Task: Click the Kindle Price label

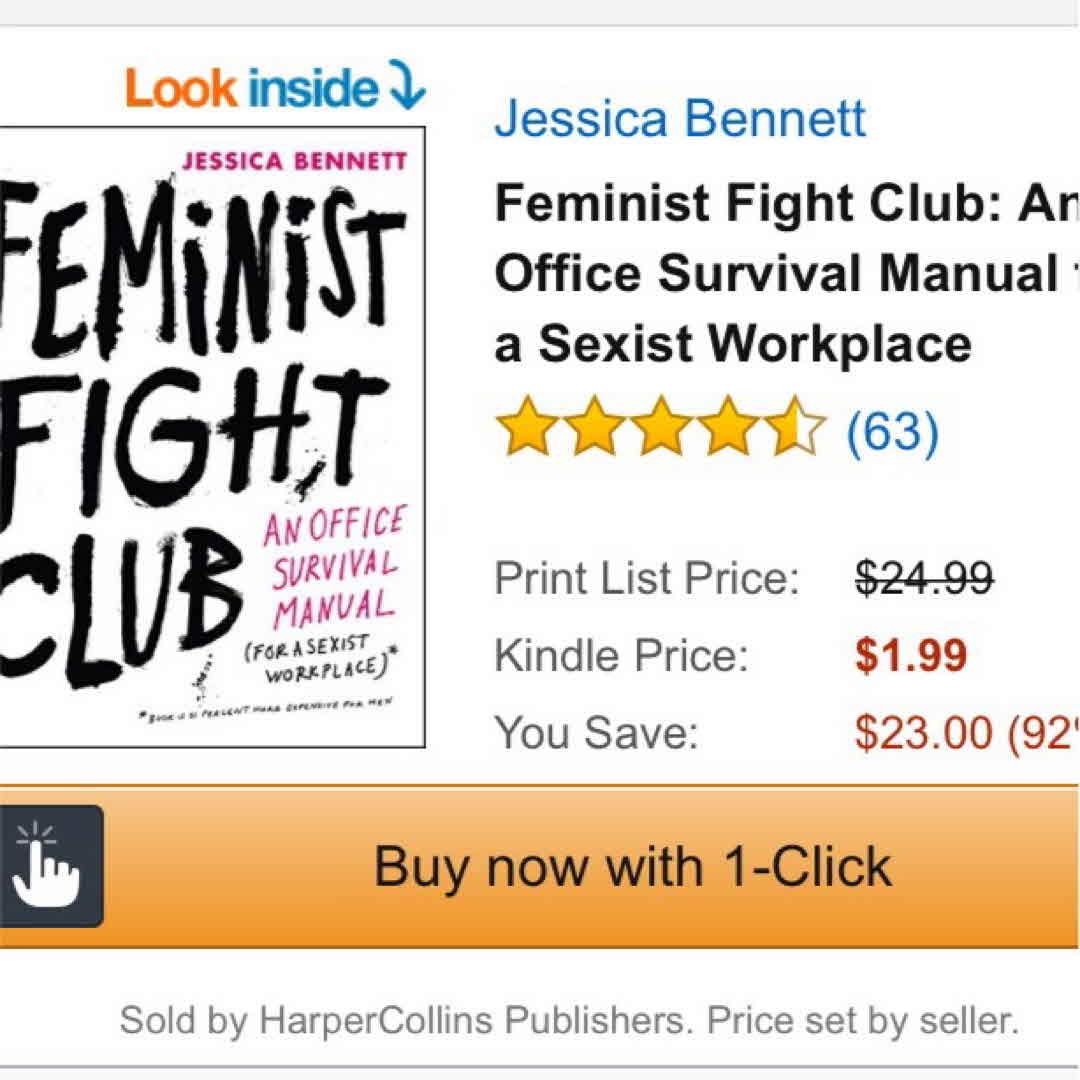Action: (621, 655)
